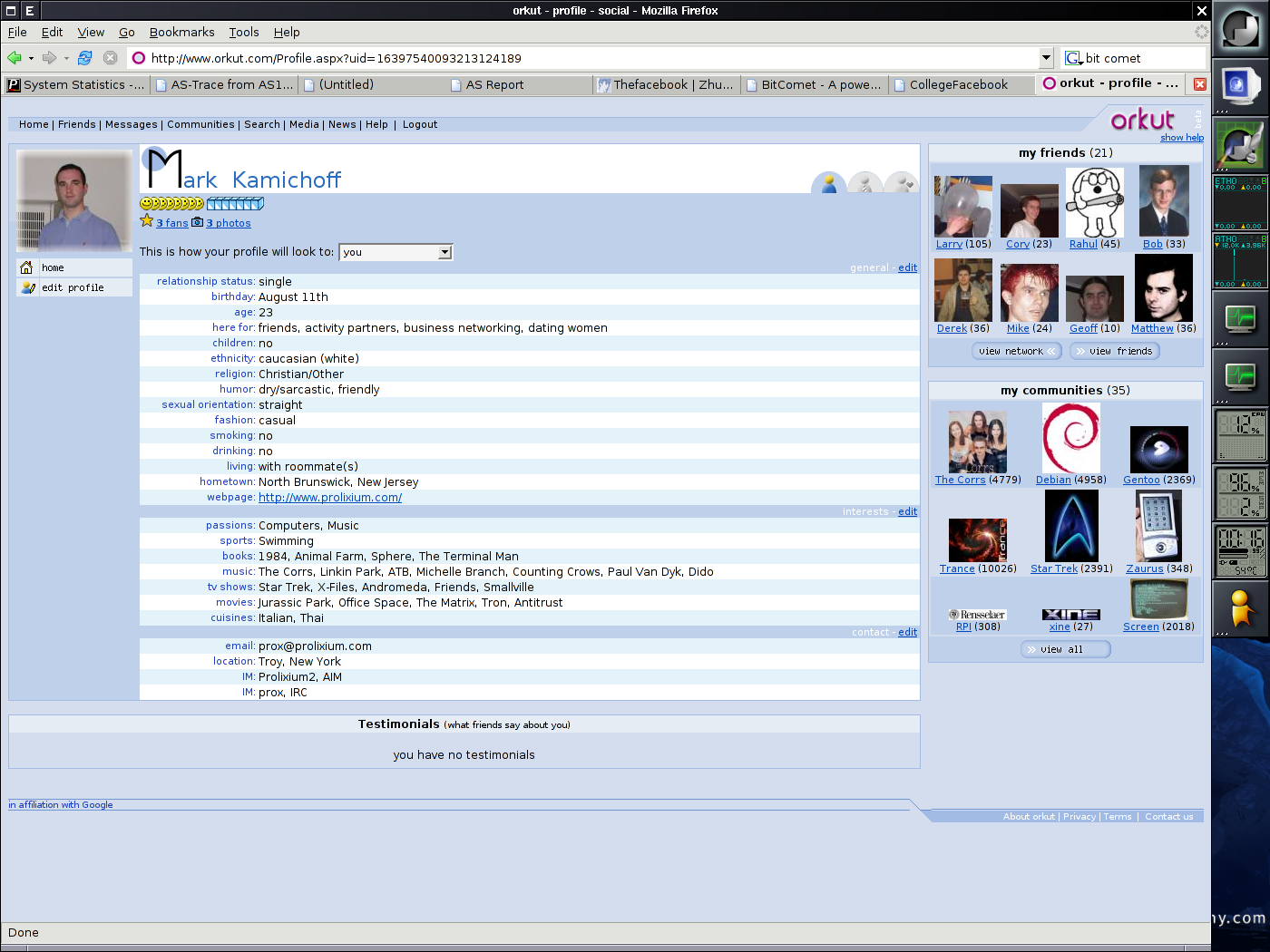Open the Debian community thumbnail

tap(1070, 439)
